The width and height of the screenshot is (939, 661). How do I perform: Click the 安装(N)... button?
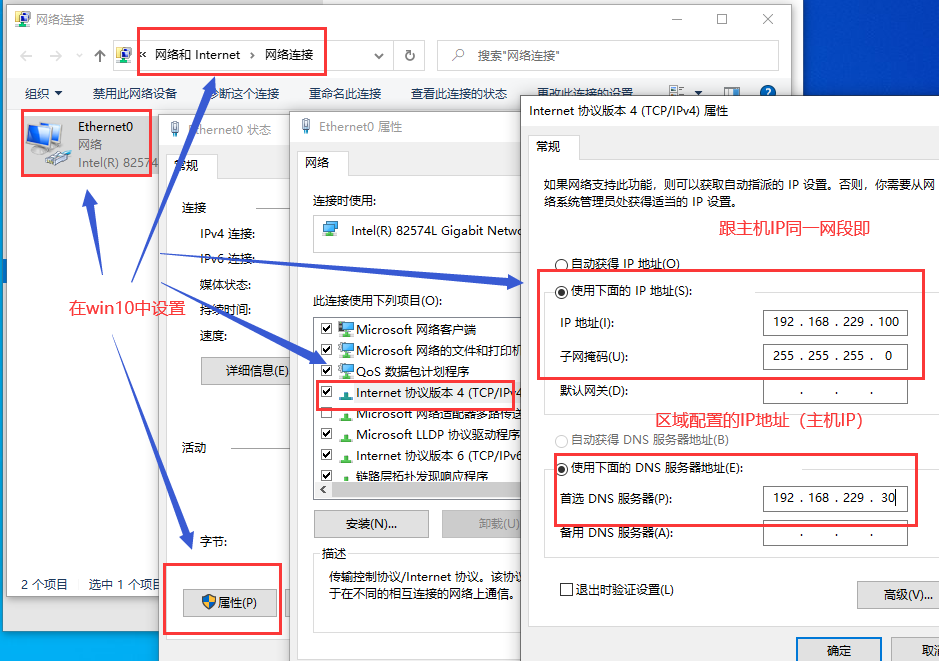point(371,524)
